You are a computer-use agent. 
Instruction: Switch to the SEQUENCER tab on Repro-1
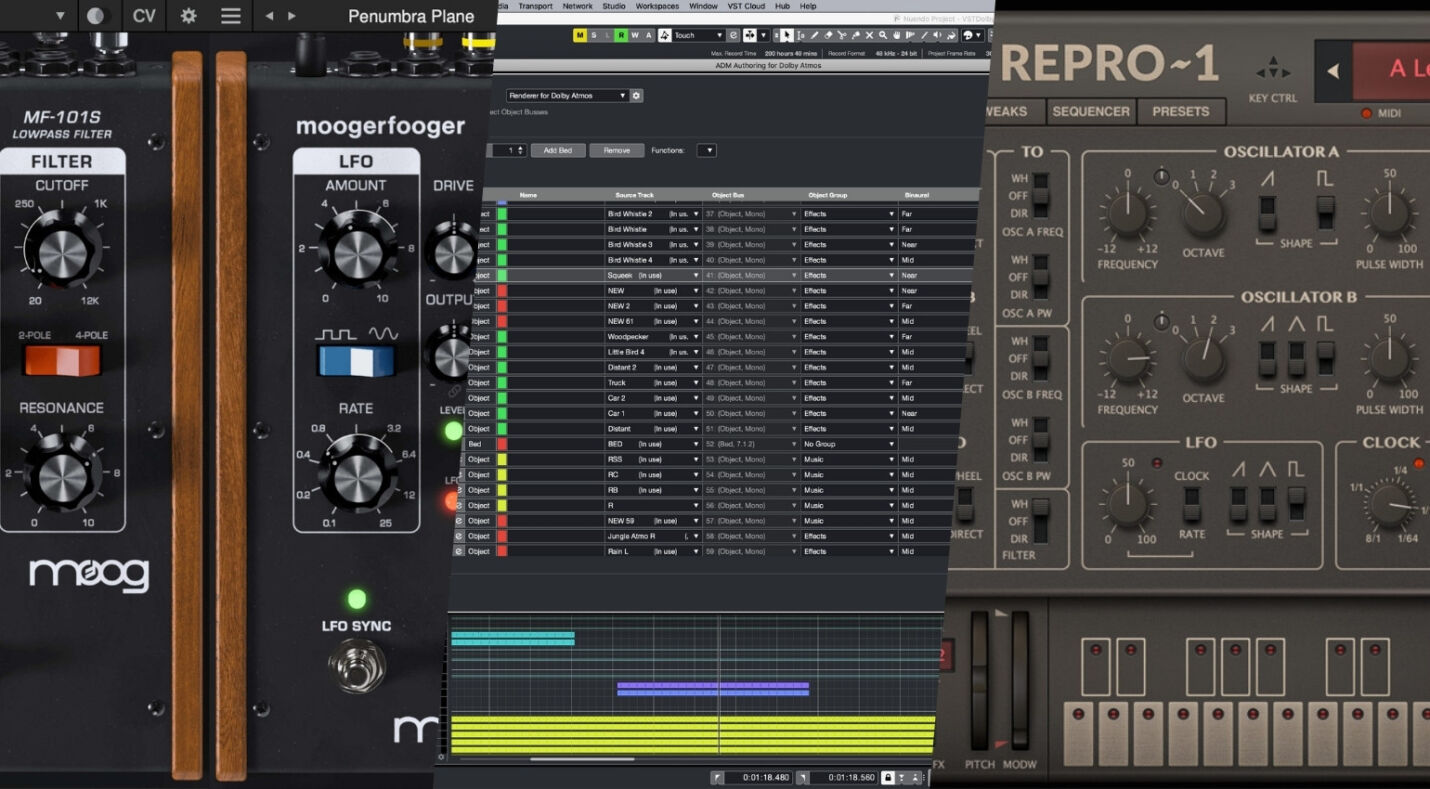tap(1090, 112)
